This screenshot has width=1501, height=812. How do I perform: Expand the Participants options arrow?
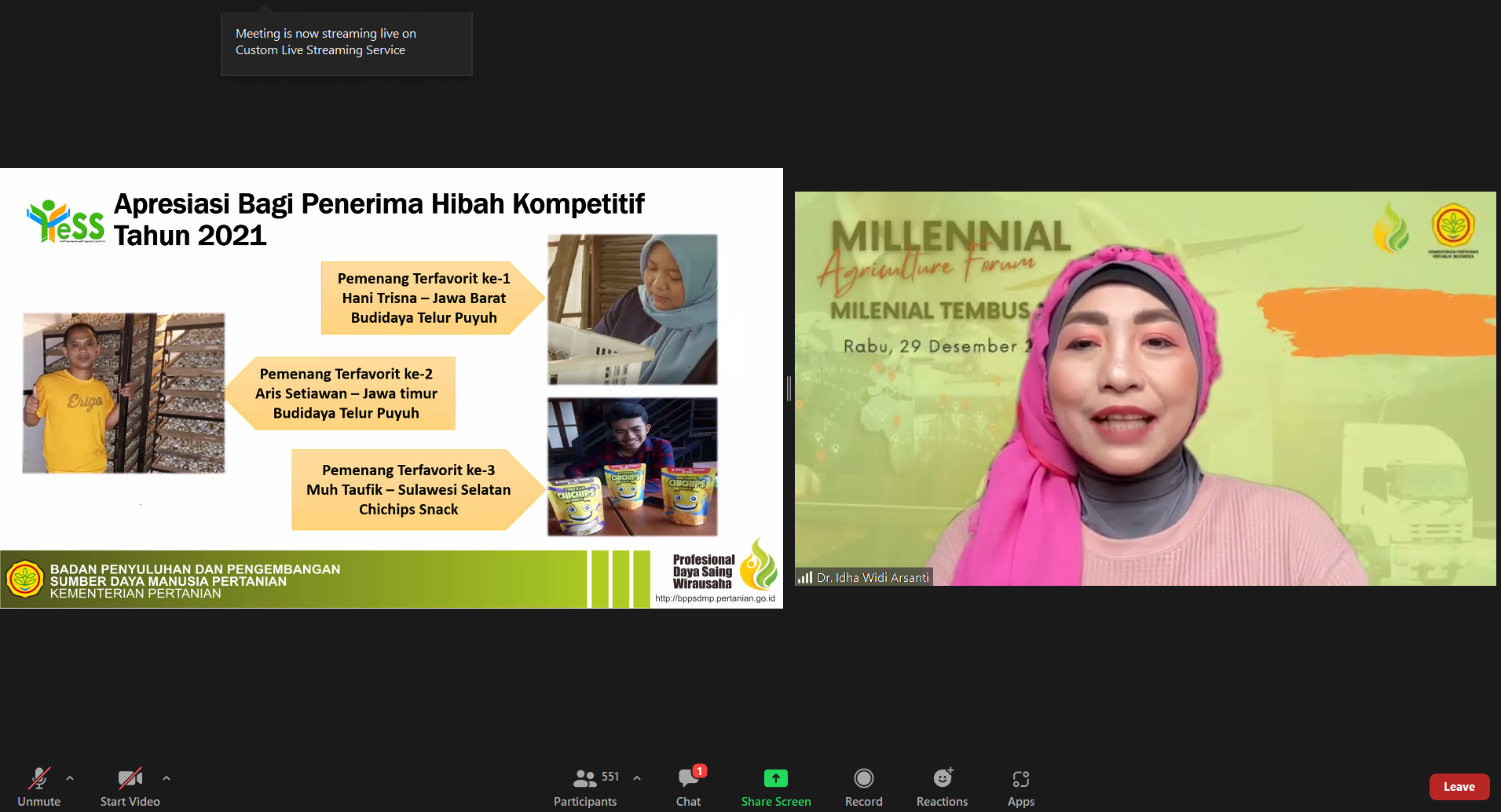point(637,778)
